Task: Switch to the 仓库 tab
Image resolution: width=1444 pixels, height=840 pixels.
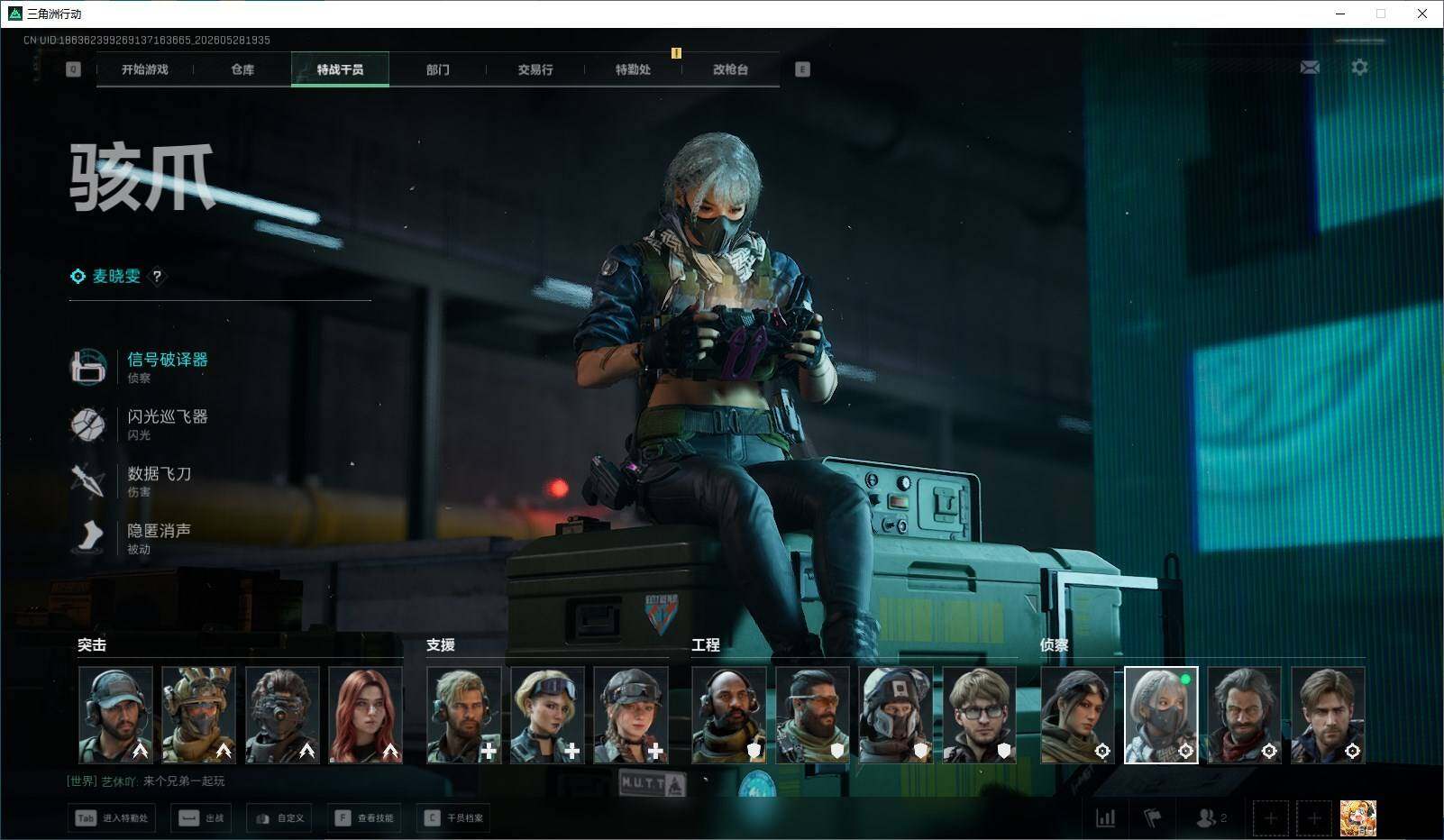Action: coord(242,69)
